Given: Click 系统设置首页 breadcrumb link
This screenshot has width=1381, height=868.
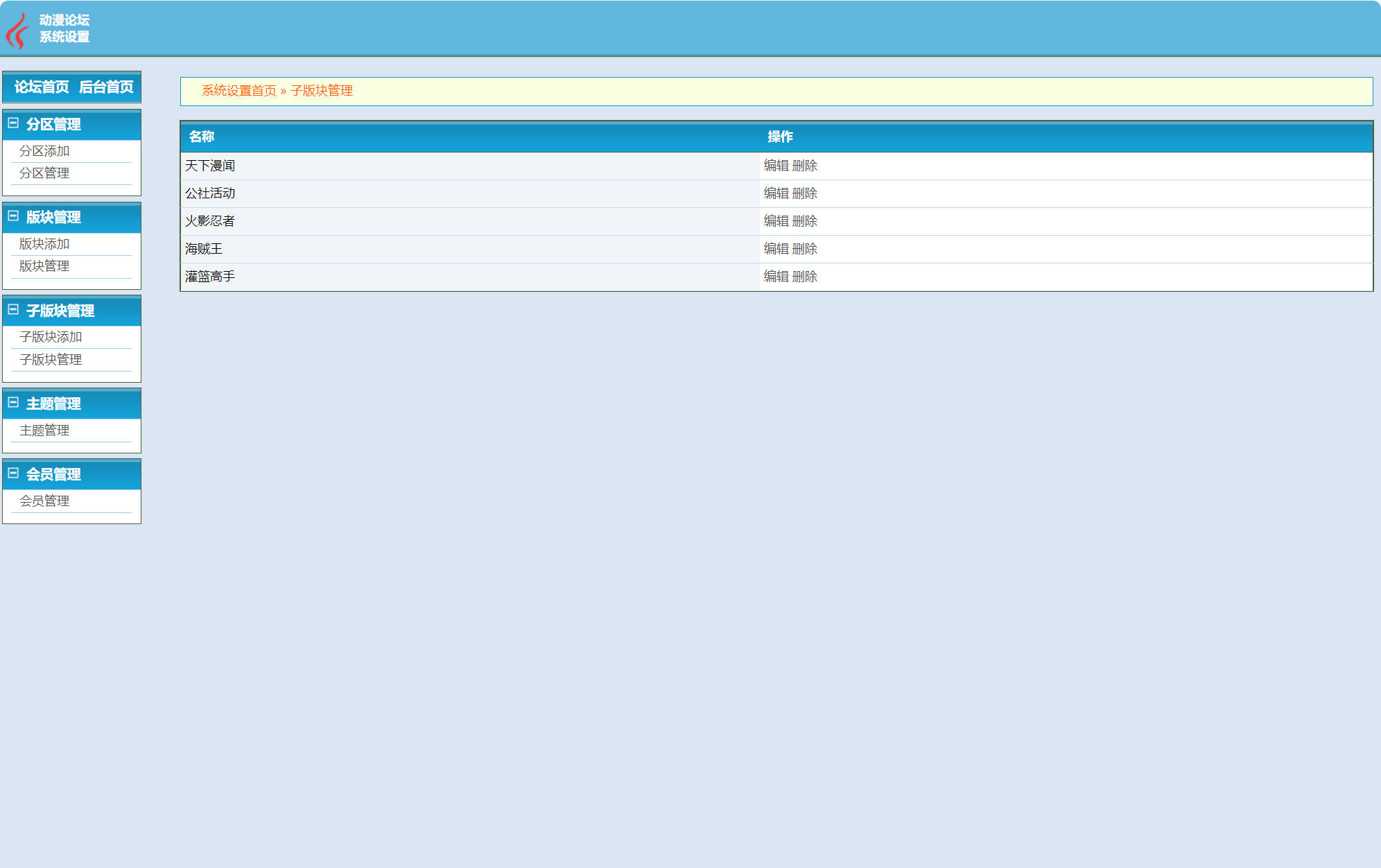Looking at the screenshot, I should 238,91.
